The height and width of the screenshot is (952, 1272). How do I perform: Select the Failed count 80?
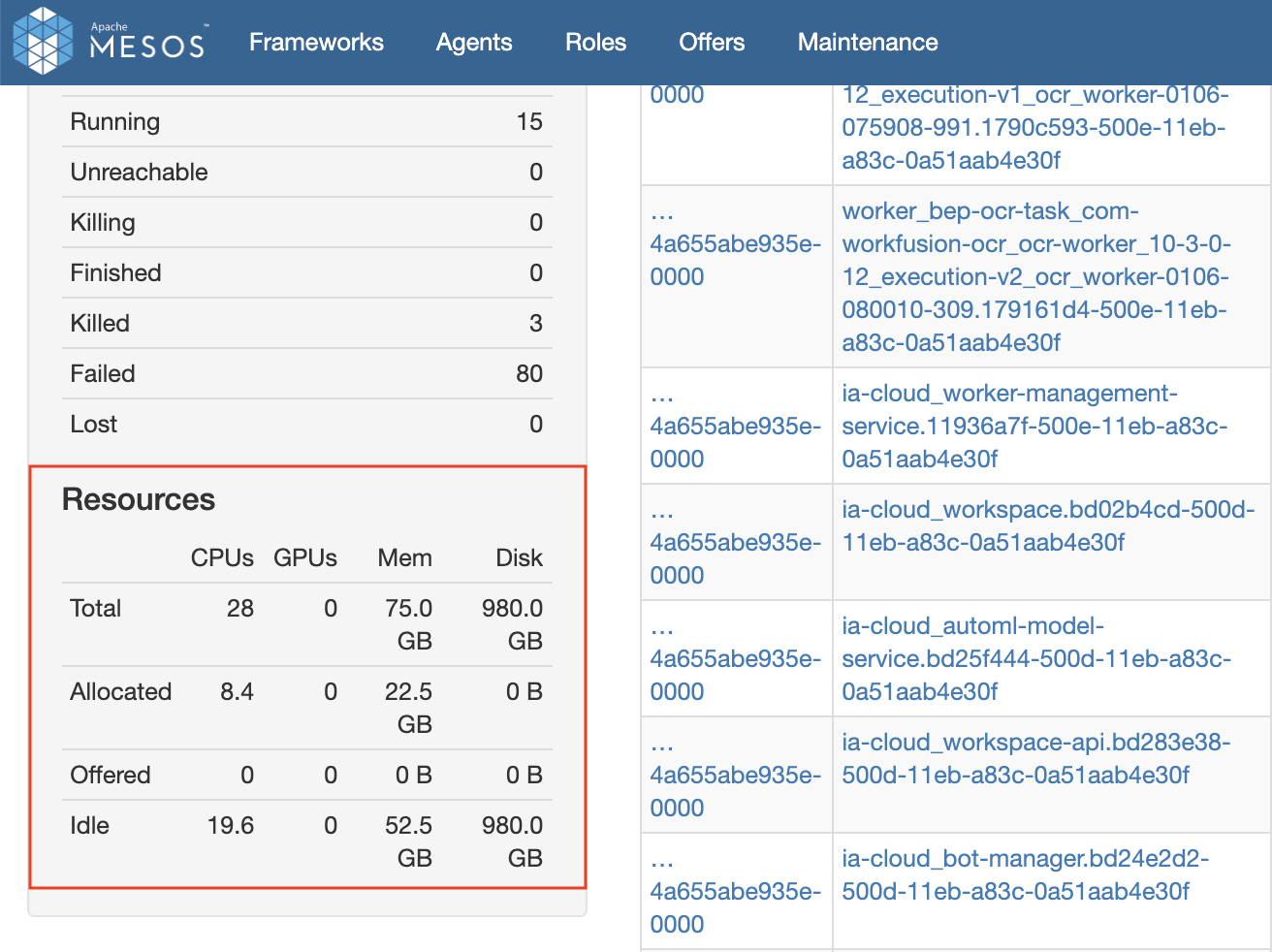pos(529,373)
